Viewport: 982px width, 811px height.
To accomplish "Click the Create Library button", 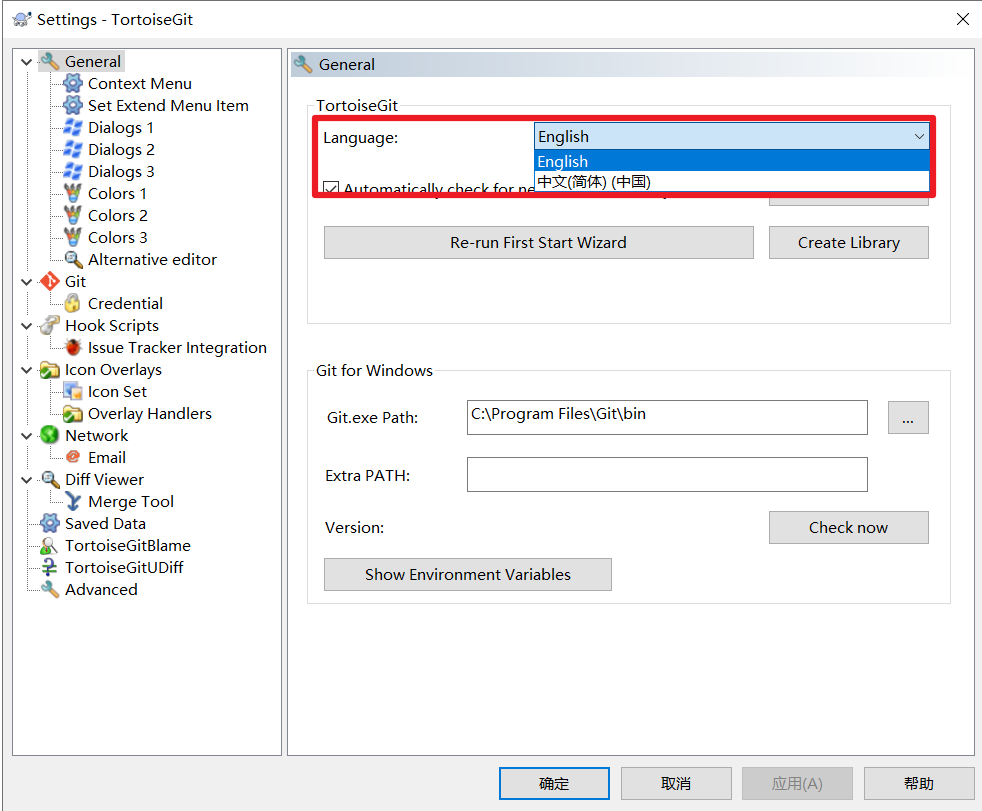I will (849, 242).
